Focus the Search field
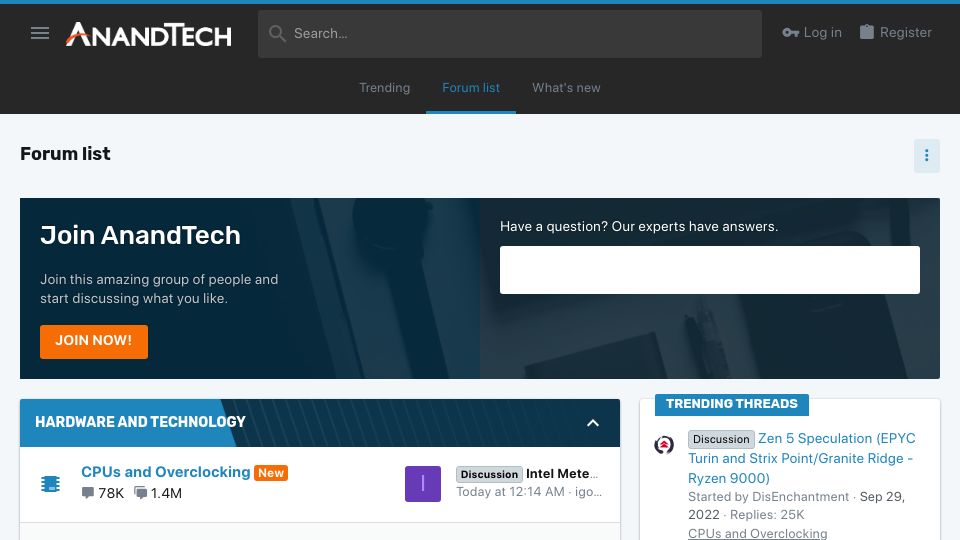This screenshot has height=540, width=960. click(509, 34)
